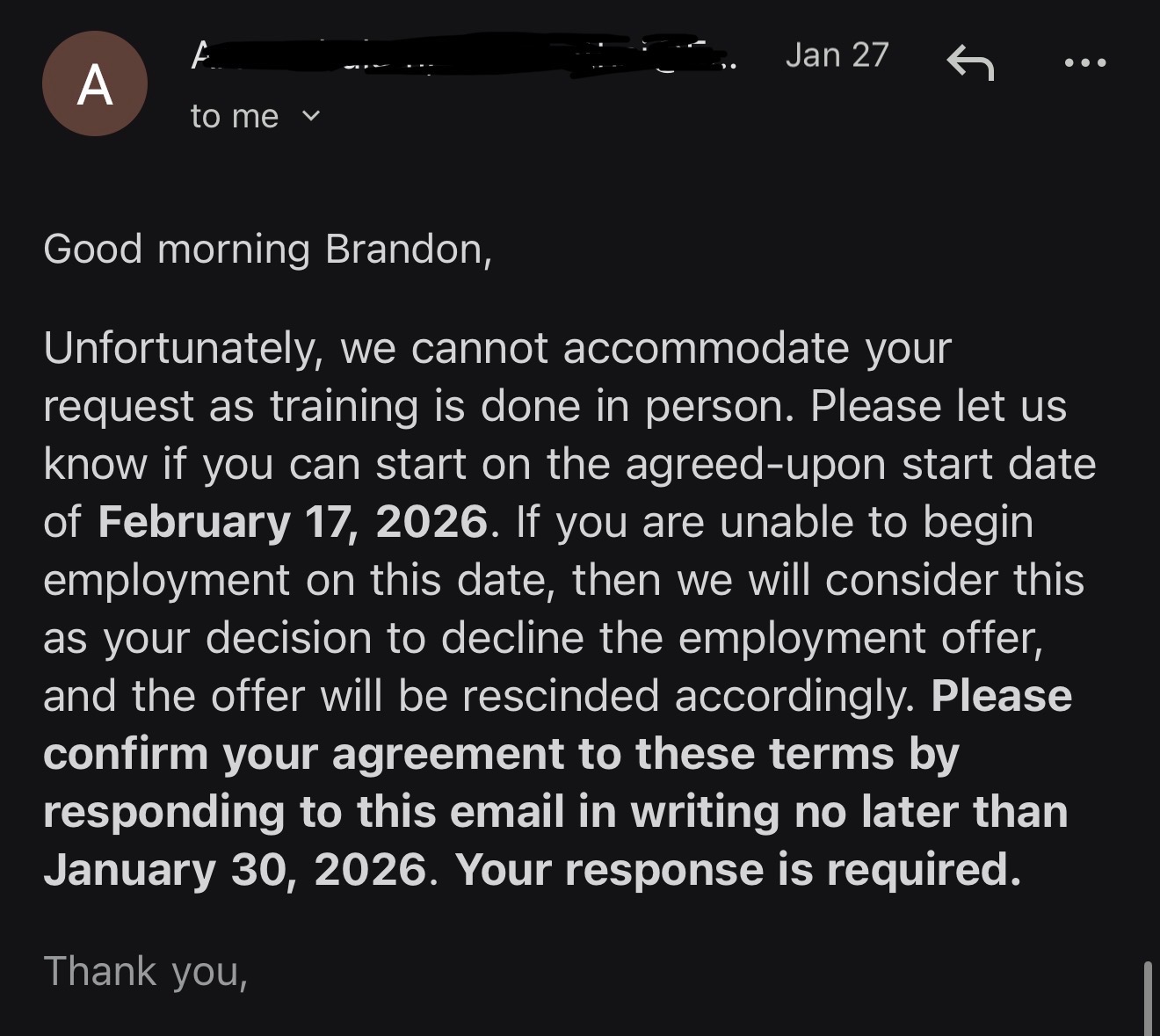Click the redacted sender name

pyautogui.click(x=457, y=56)
